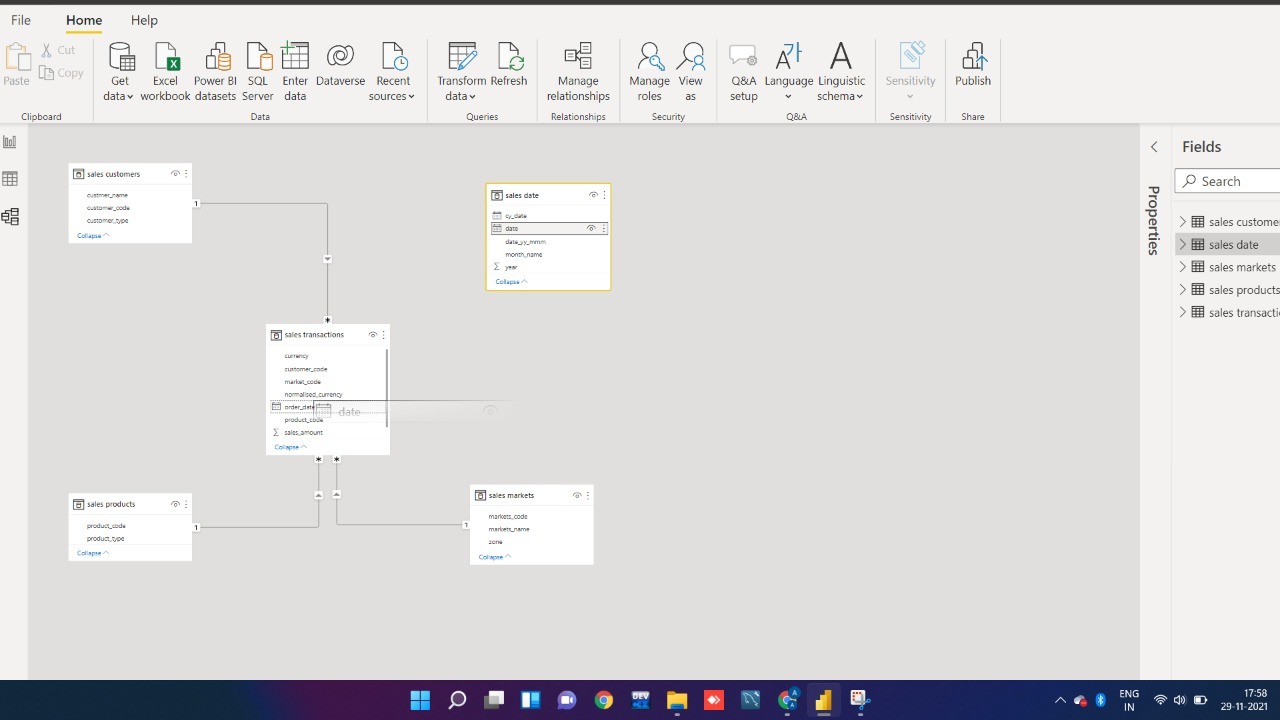
Task: Expand the collapsed Properties pane
Action: [x=1154, y=147]
